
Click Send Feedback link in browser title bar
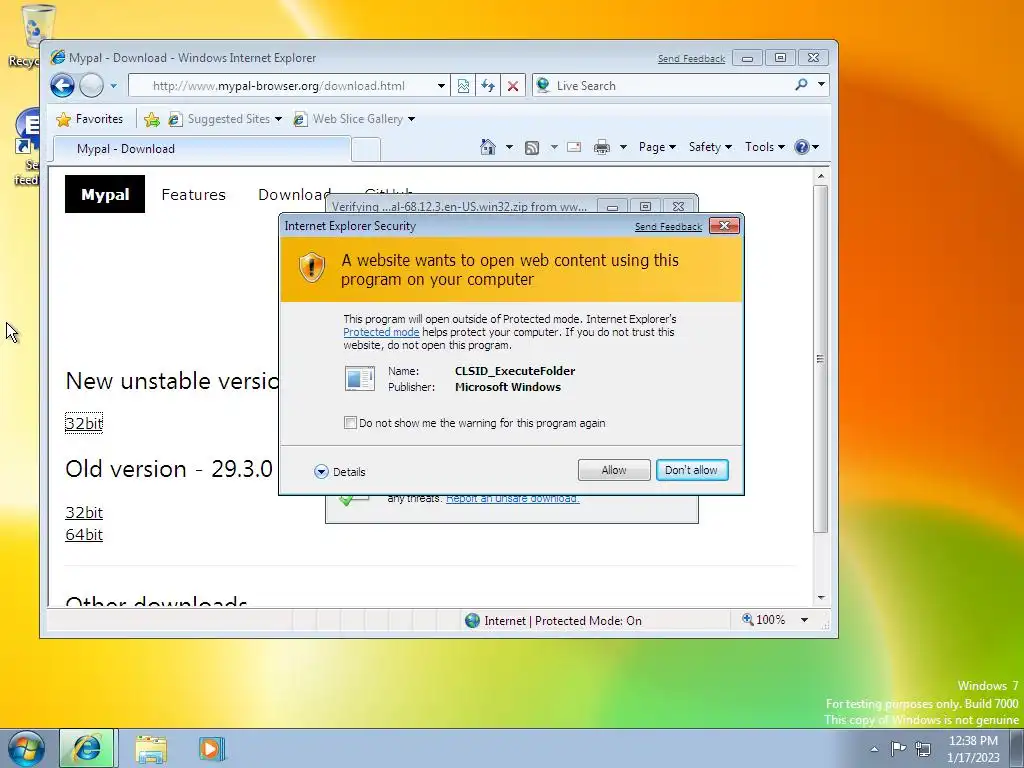pos(691,59)
